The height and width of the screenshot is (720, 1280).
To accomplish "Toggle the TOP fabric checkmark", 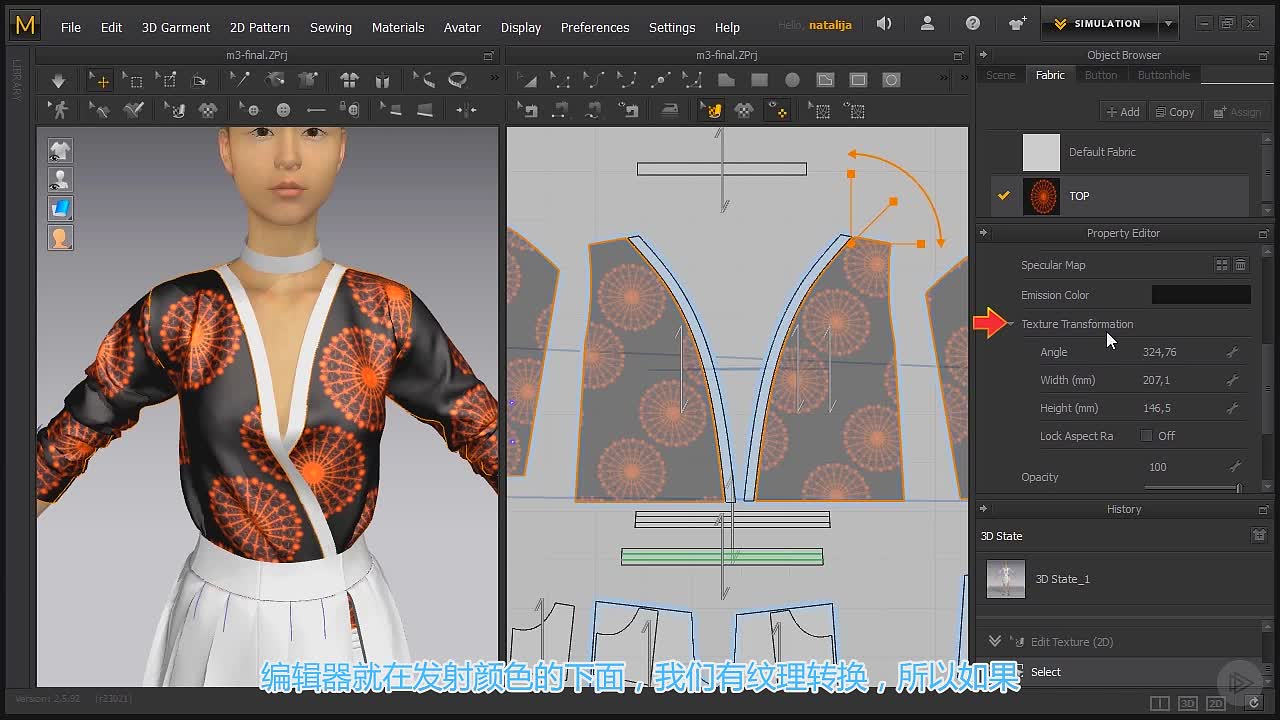I will (1004, 196).
